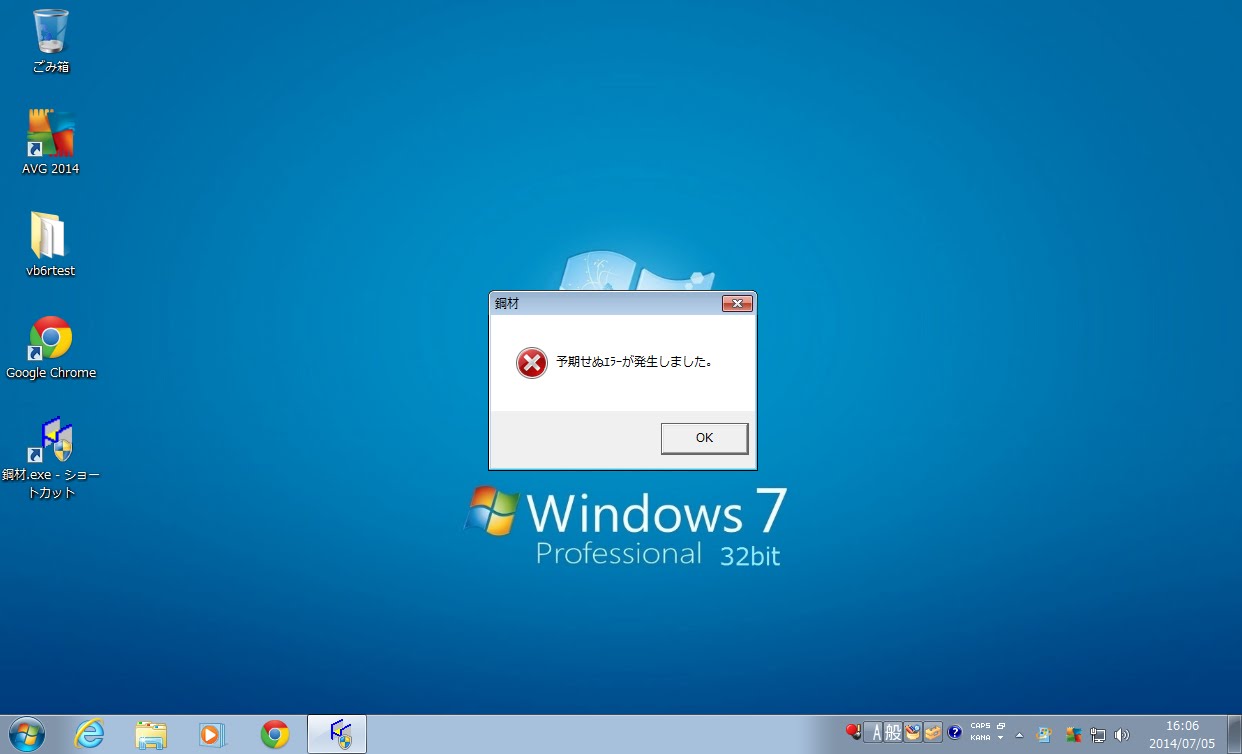1242x754 pixels.
Task: Open Windows Explorer from the taskbar
Action: coord(151,735)
